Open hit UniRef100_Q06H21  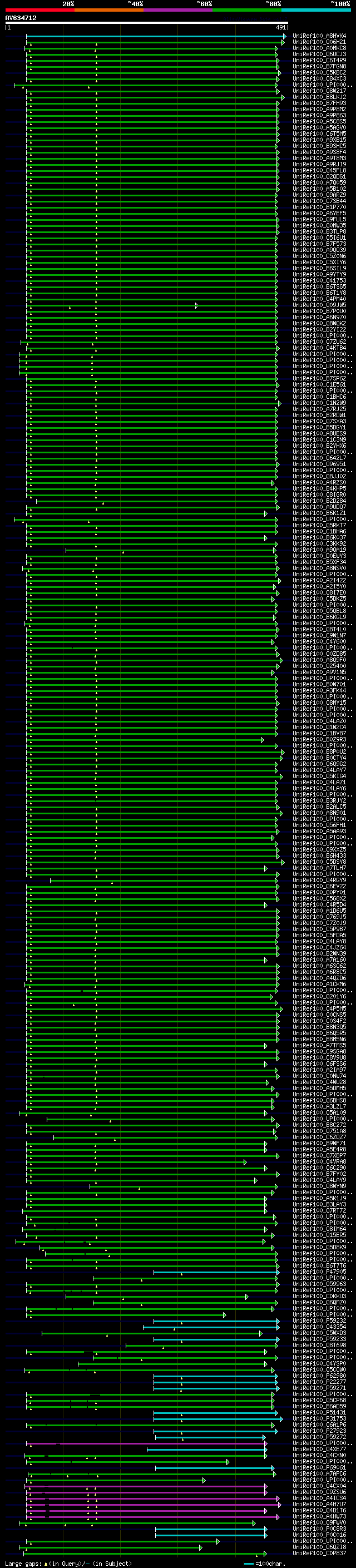coord(319,42)
